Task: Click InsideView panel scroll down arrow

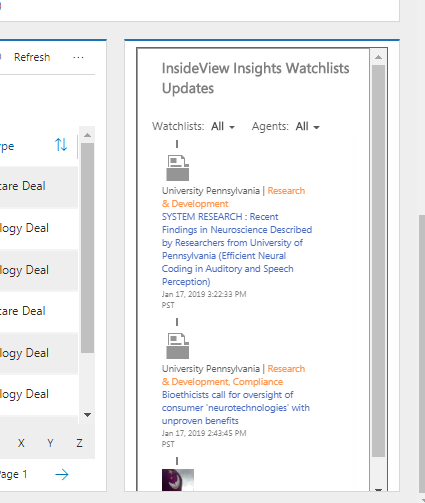Action: point(378,489)
